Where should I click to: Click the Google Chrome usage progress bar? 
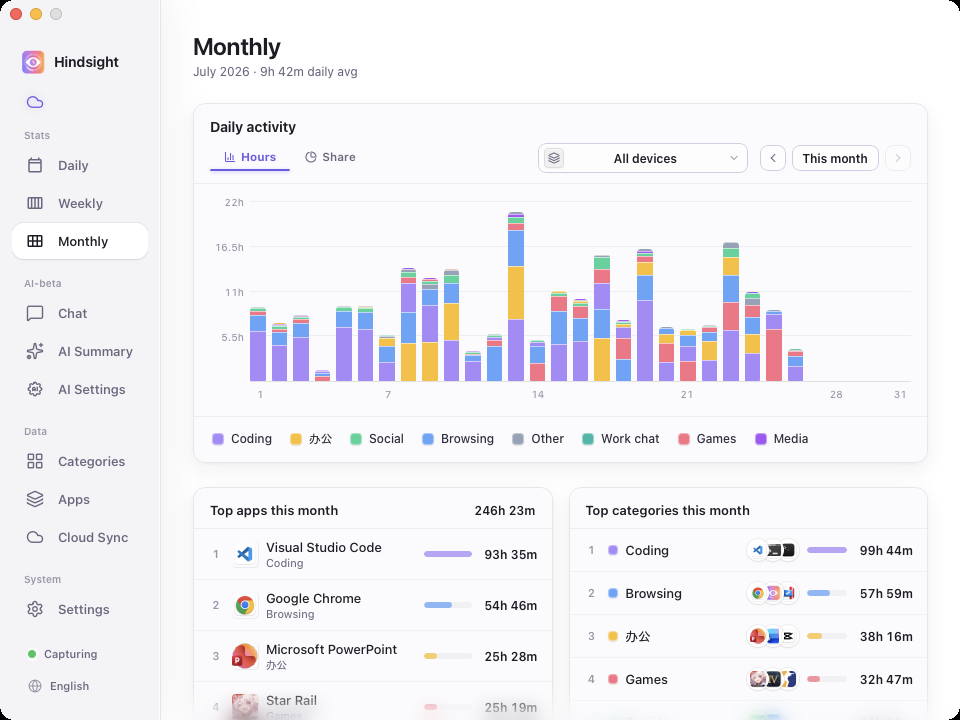coord(448,605)
